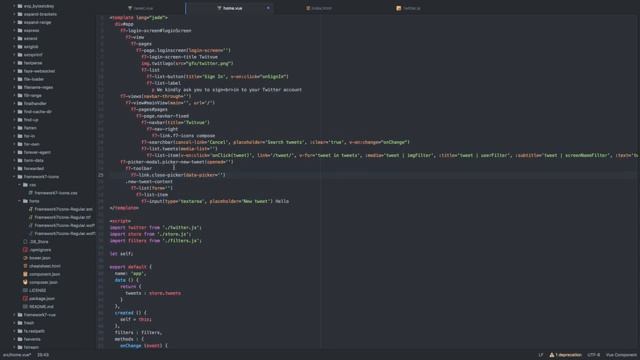Click the folder icon next to forever-agent
This screenshot has width=640, height=360.
tap(20, 152)
